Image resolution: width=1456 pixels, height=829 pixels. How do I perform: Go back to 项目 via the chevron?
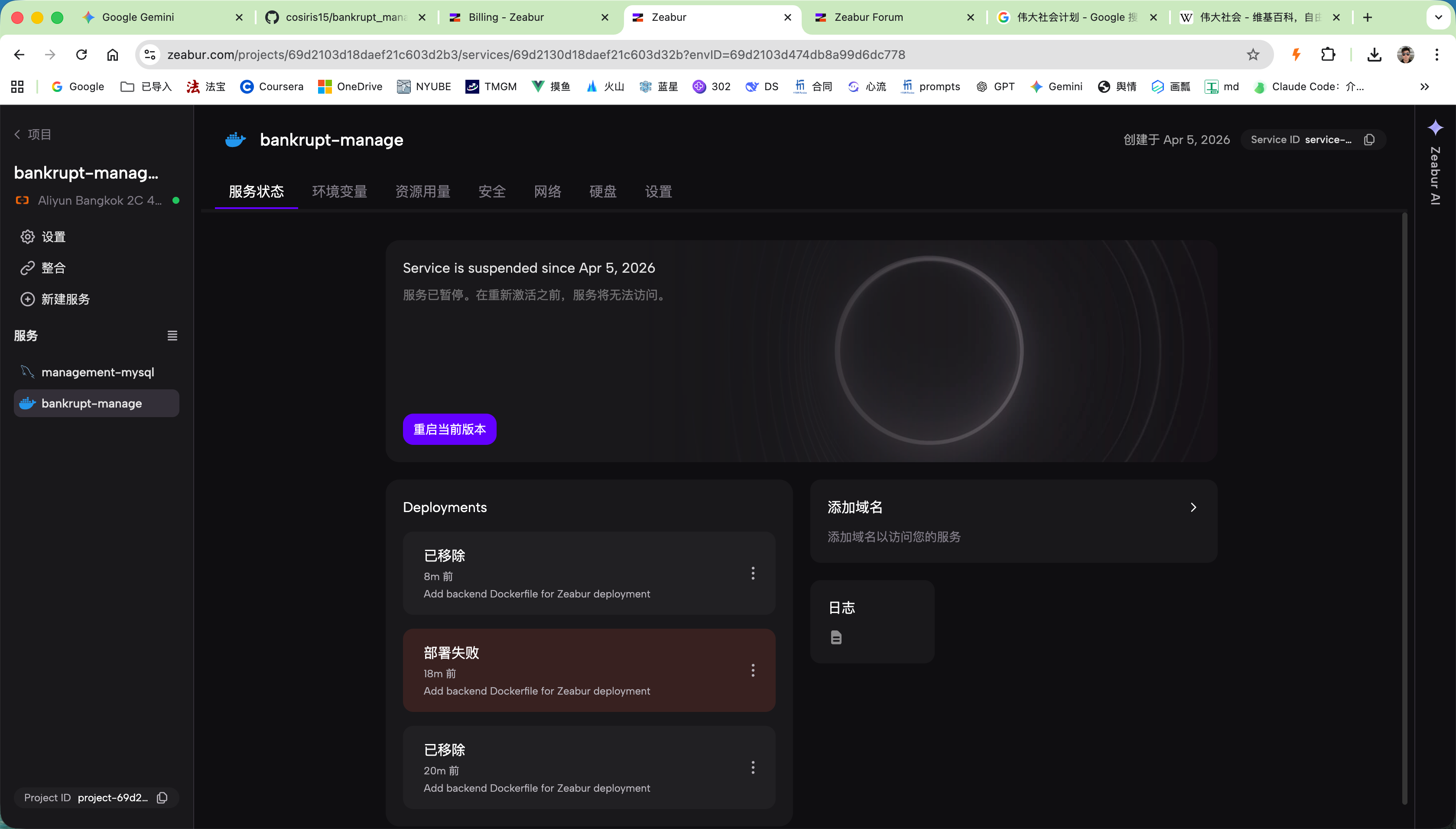click(17, 134)
